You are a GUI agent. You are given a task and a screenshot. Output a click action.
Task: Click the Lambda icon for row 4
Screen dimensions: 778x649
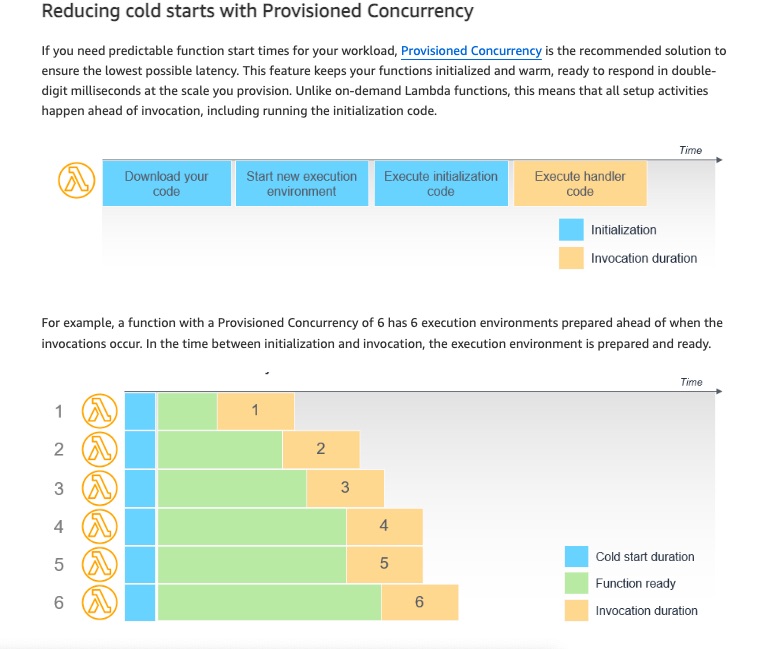100,526
